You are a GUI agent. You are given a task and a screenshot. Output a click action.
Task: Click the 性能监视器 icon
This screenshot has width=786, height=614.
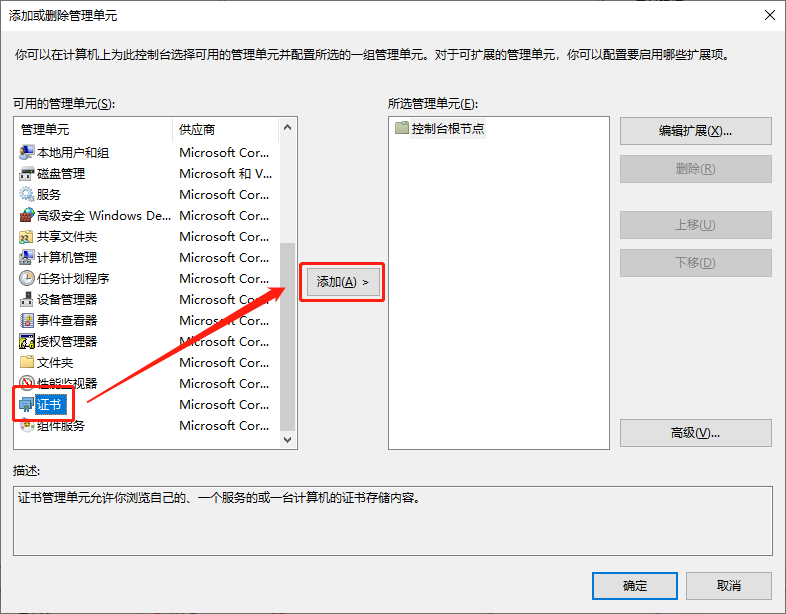(27, 383)
